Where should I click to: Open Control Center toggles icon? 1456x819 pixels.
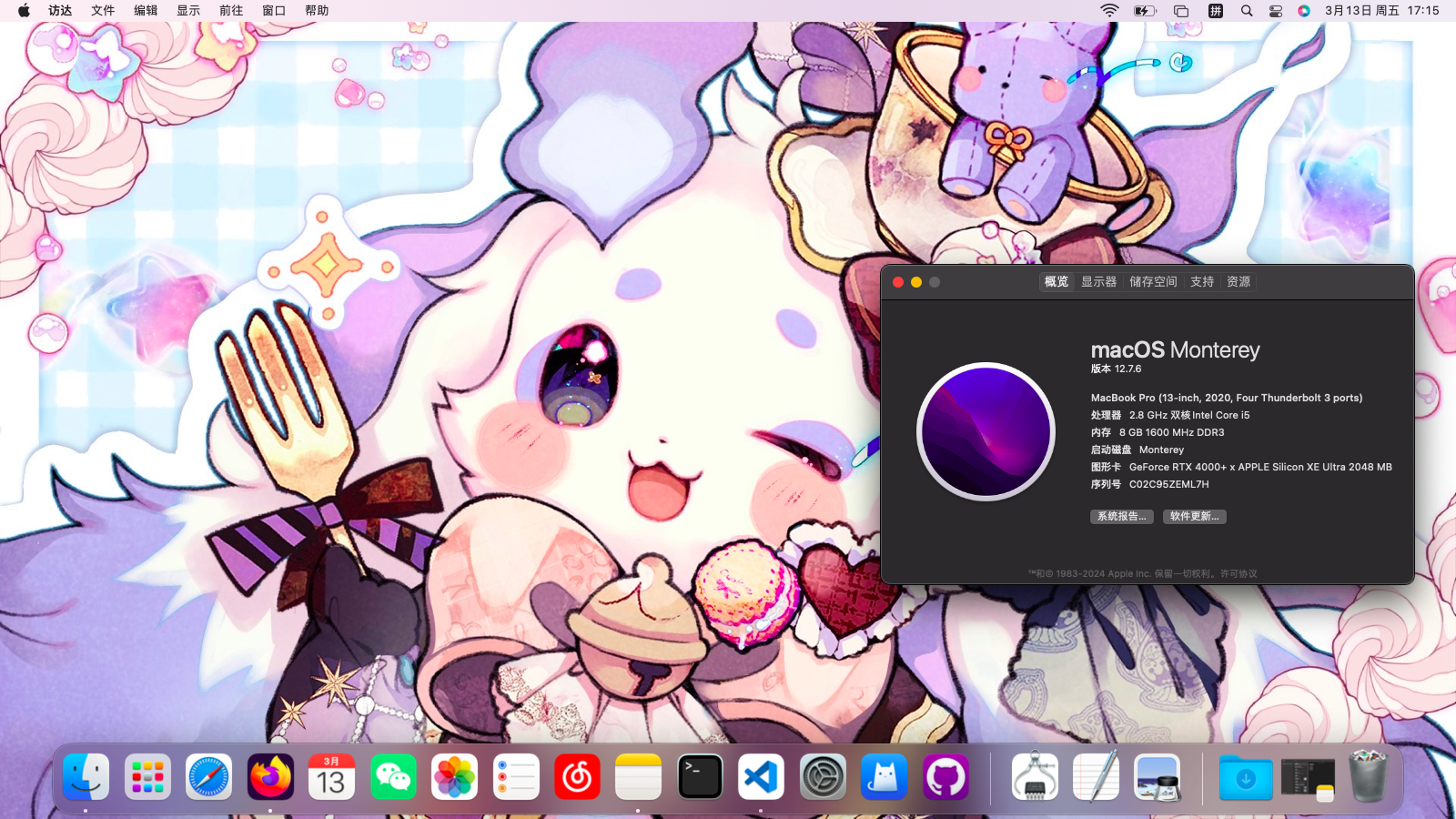pyautogui.click(x=1276, y=11)
